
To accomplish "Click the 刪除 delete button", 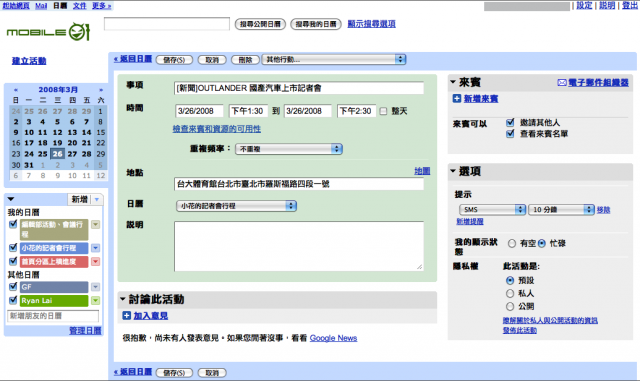I will pos(245,60).
